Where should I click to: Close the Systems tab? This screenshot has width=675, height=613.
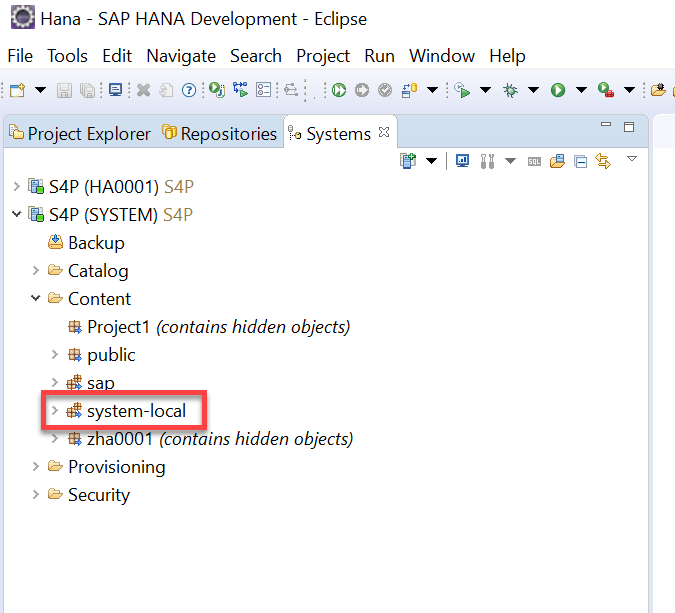pos(384,132)
